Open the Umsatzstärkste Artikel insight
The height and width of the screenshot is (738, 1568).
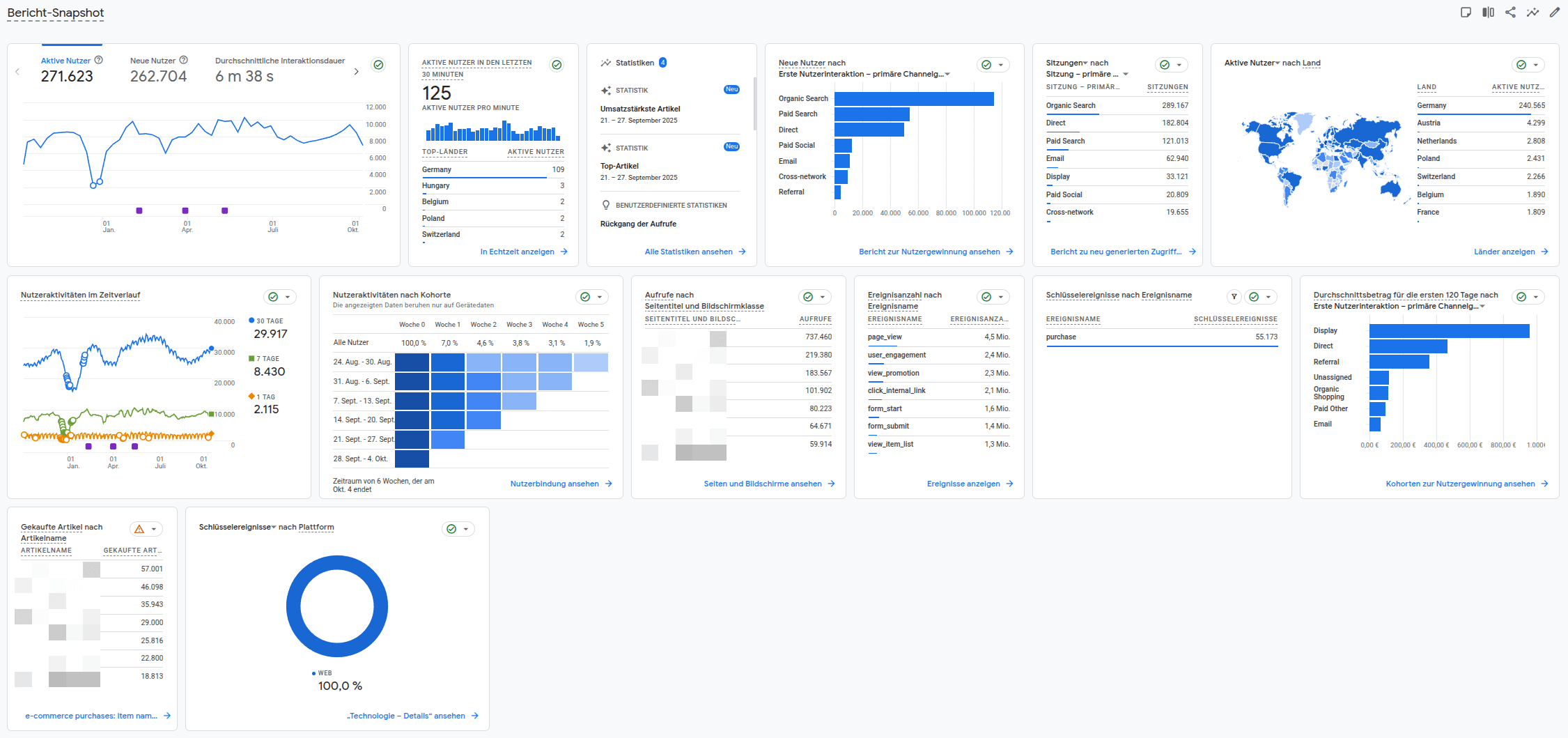(640, 109)
